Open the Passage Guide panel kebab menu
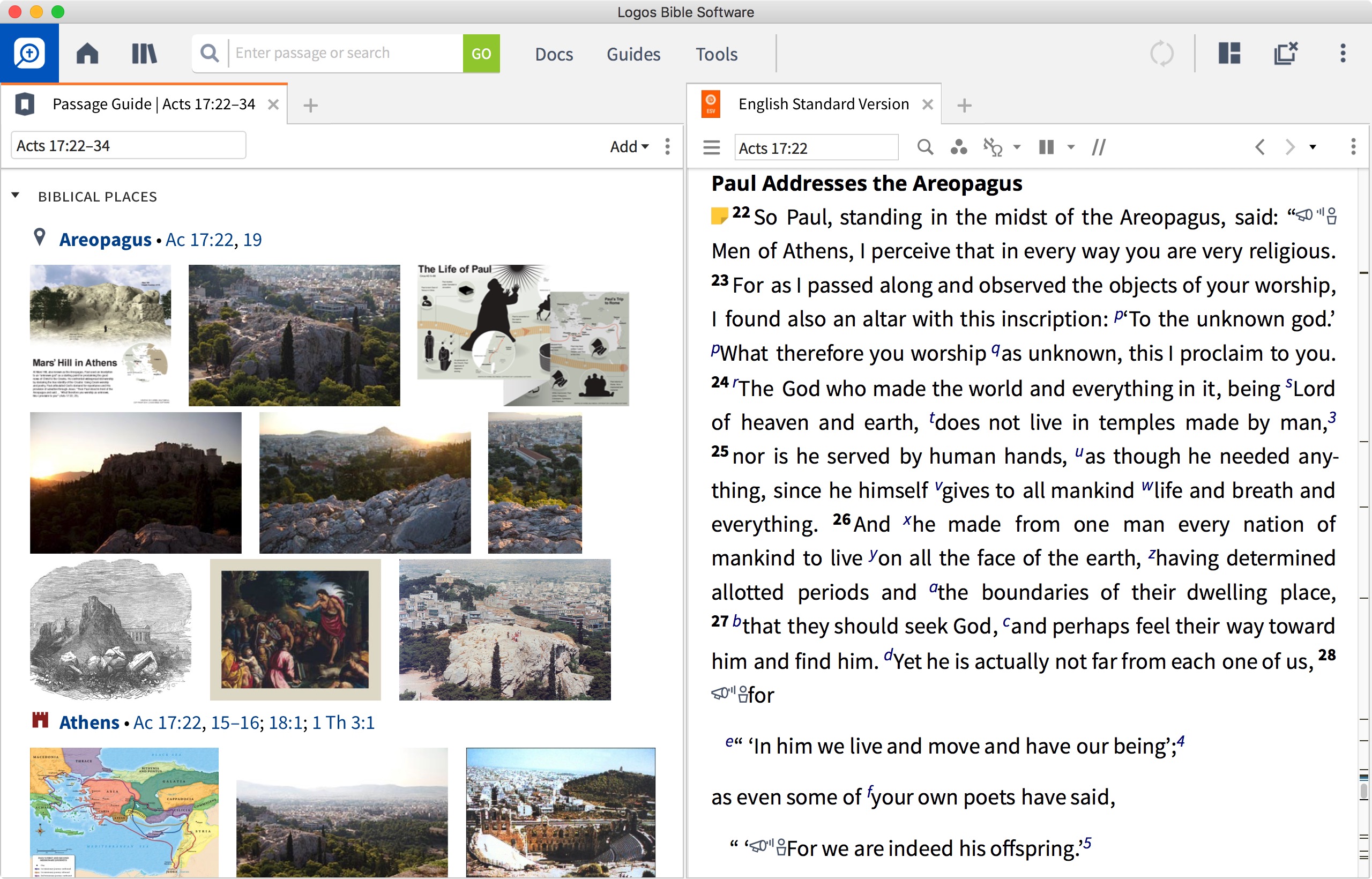1372x879 pixels. (667, 147)
